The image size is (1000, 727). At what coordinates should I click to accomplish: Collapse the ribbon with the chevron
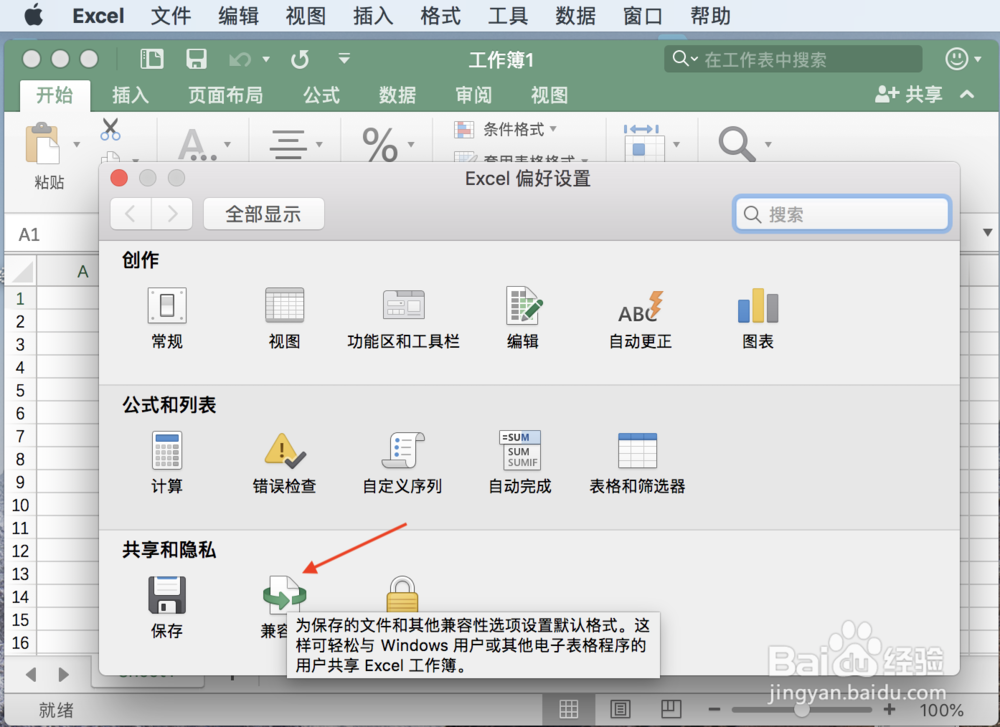[967, 95]
